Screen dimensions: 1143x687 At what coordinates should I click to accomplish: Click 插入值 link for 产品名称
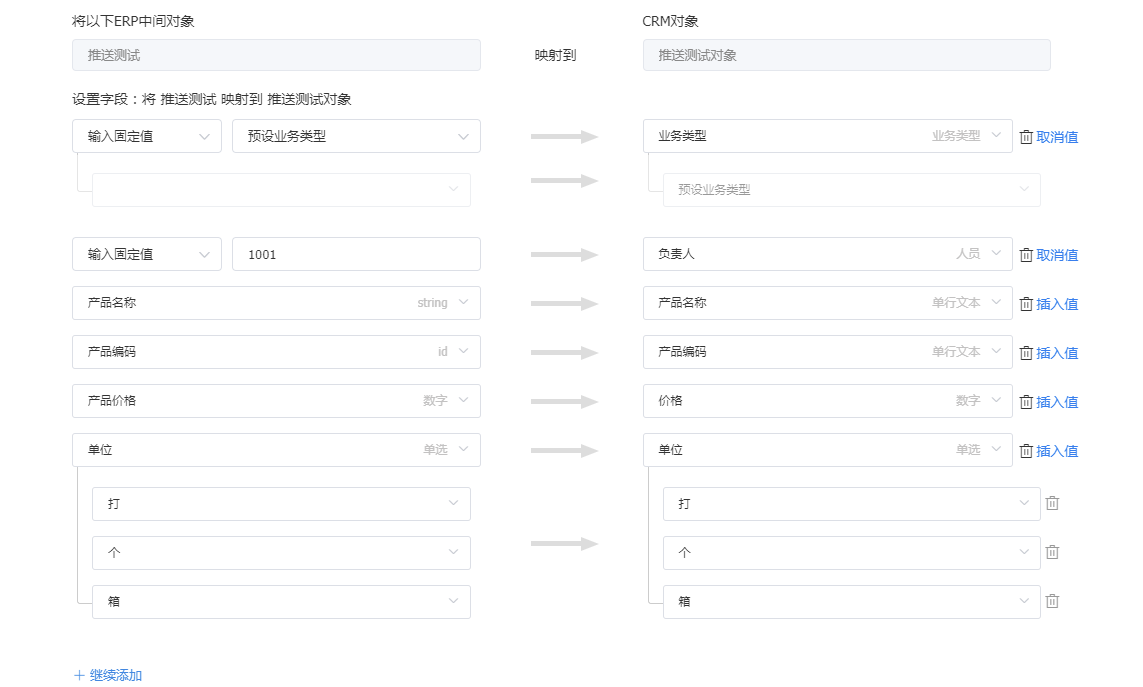[x=1057, y=304]
